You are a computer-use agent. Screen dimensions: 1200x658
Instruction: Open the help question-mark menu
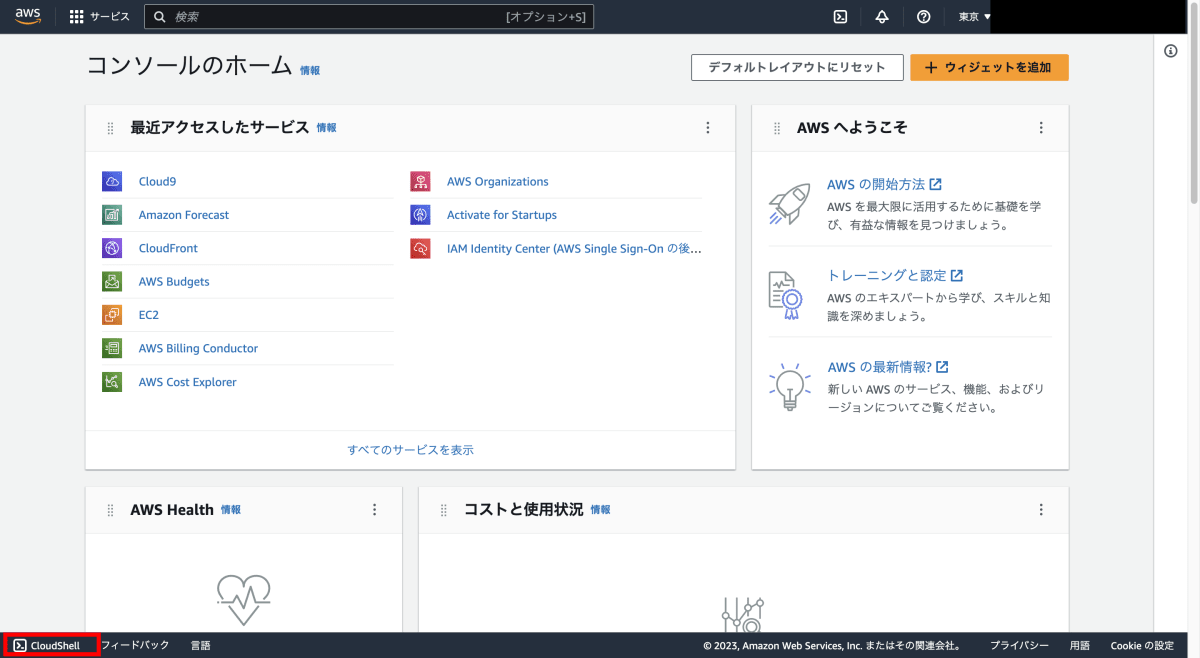923,17
